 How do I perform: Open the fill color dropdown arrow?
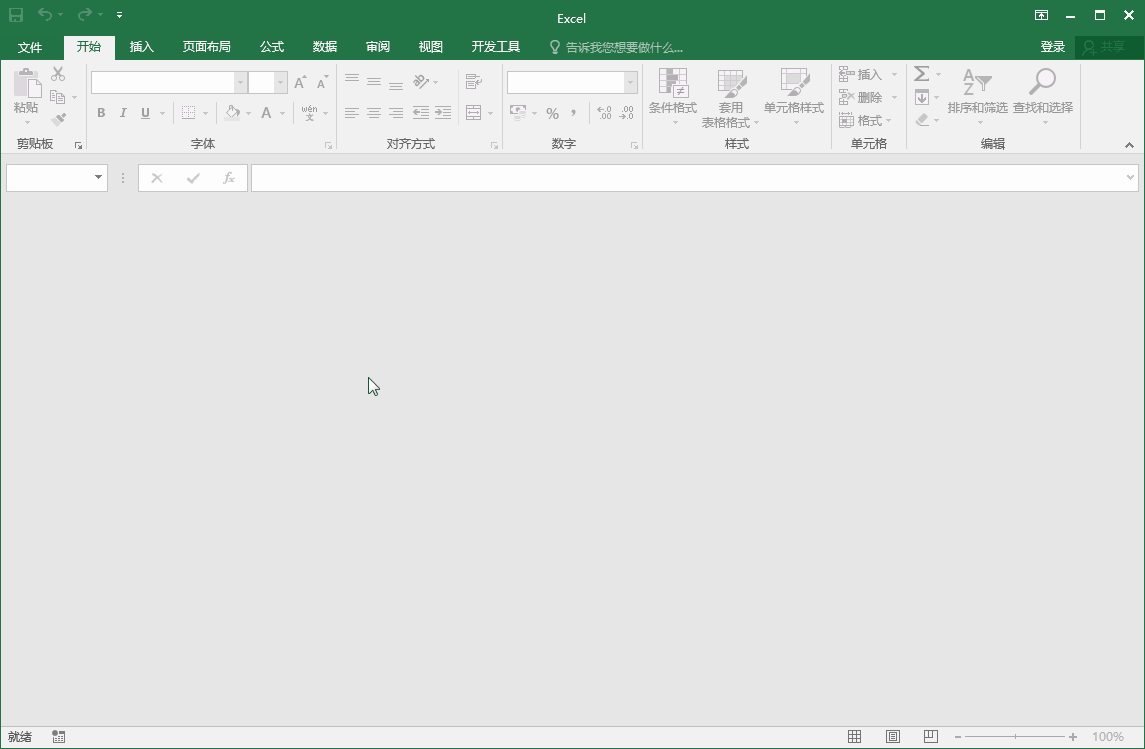(x=247, y=113)
